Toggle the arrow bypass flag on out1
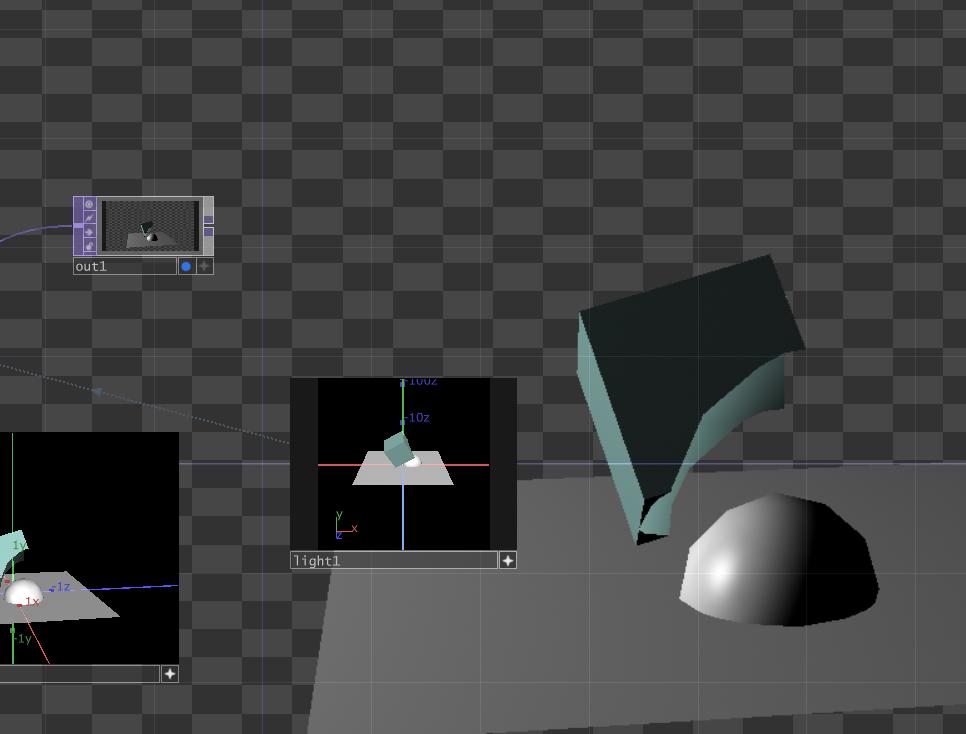Viewport: 966px width, 734px height. (x=89, y=232)
